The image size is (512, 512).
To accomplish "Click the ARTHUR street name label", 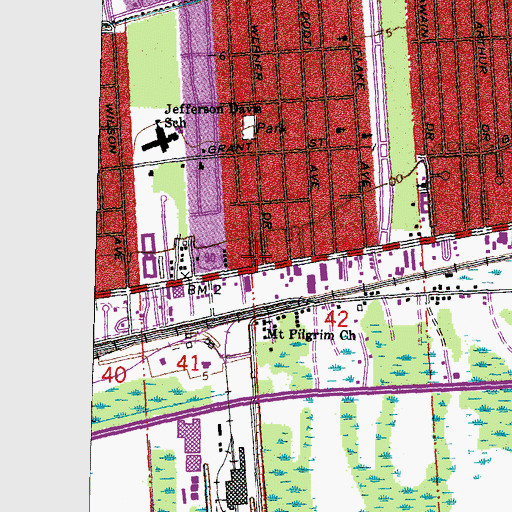I will pyautogui.click(x=481, y=48).
